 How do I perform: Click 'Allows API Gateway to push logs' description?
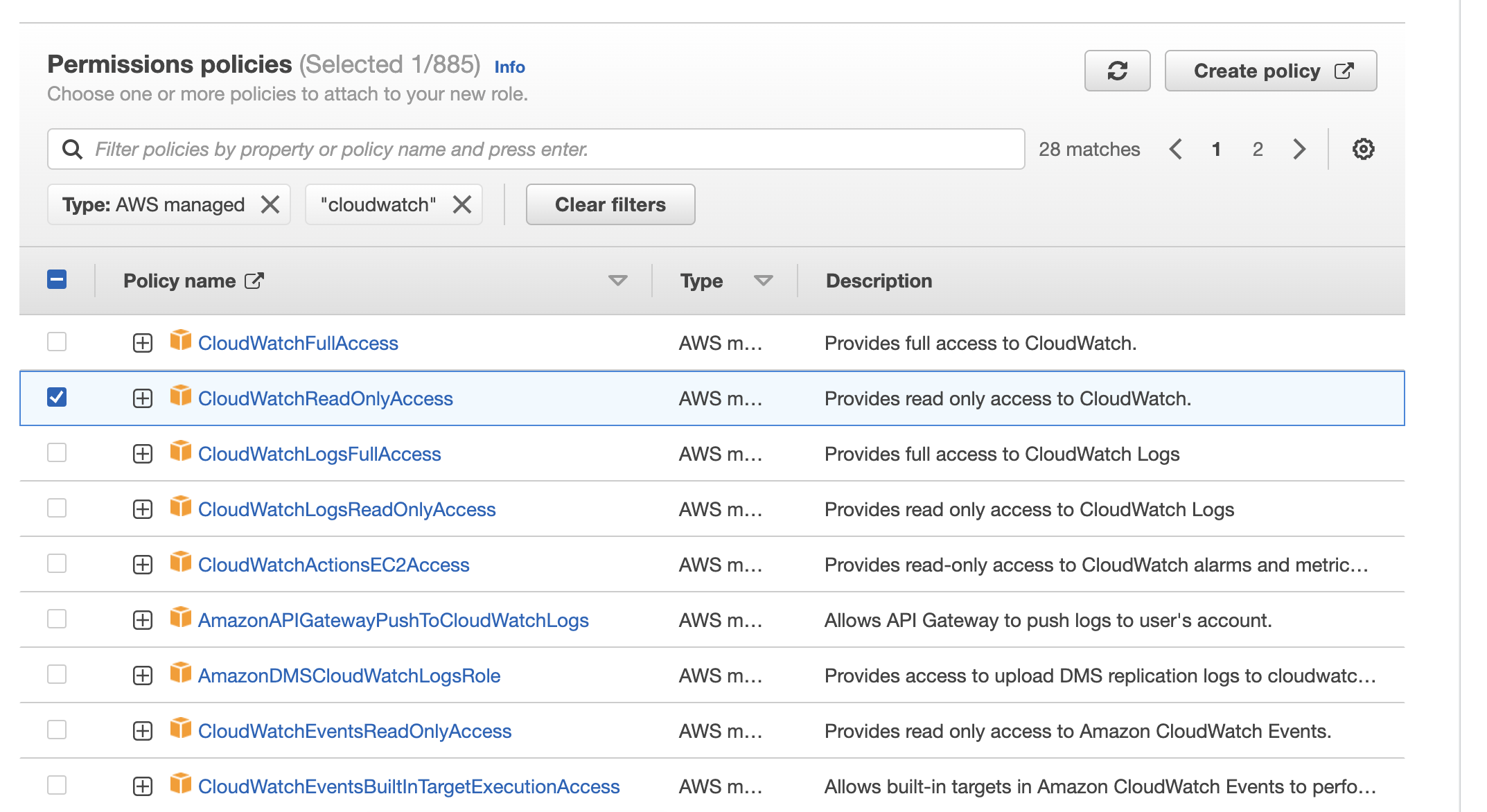tap(1048, 620)
